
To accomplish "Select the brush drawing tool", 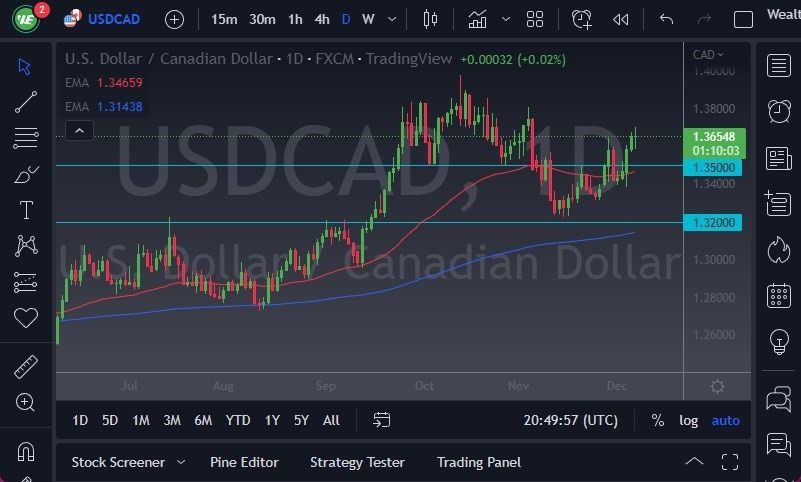I will pos(26,175).
